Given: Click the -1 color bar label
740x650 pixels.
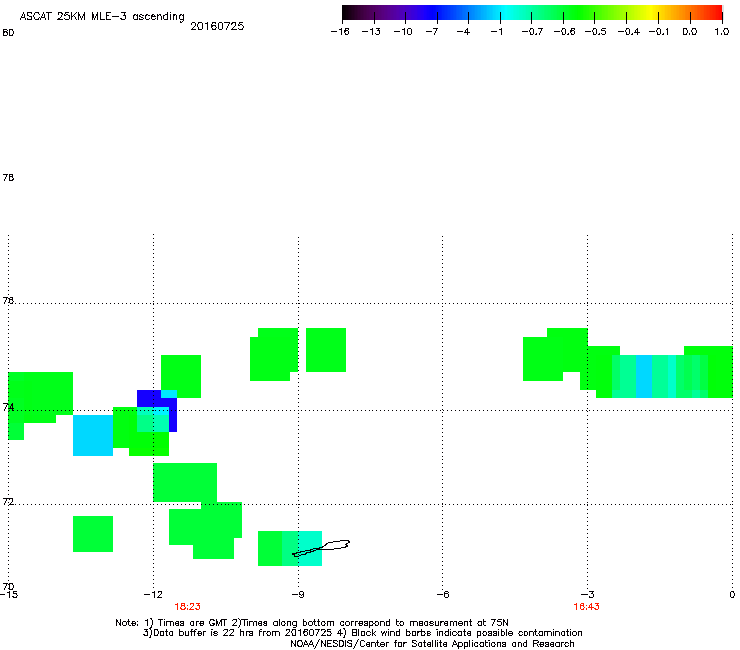Looking at the screenshot, I should click(496, 32).
